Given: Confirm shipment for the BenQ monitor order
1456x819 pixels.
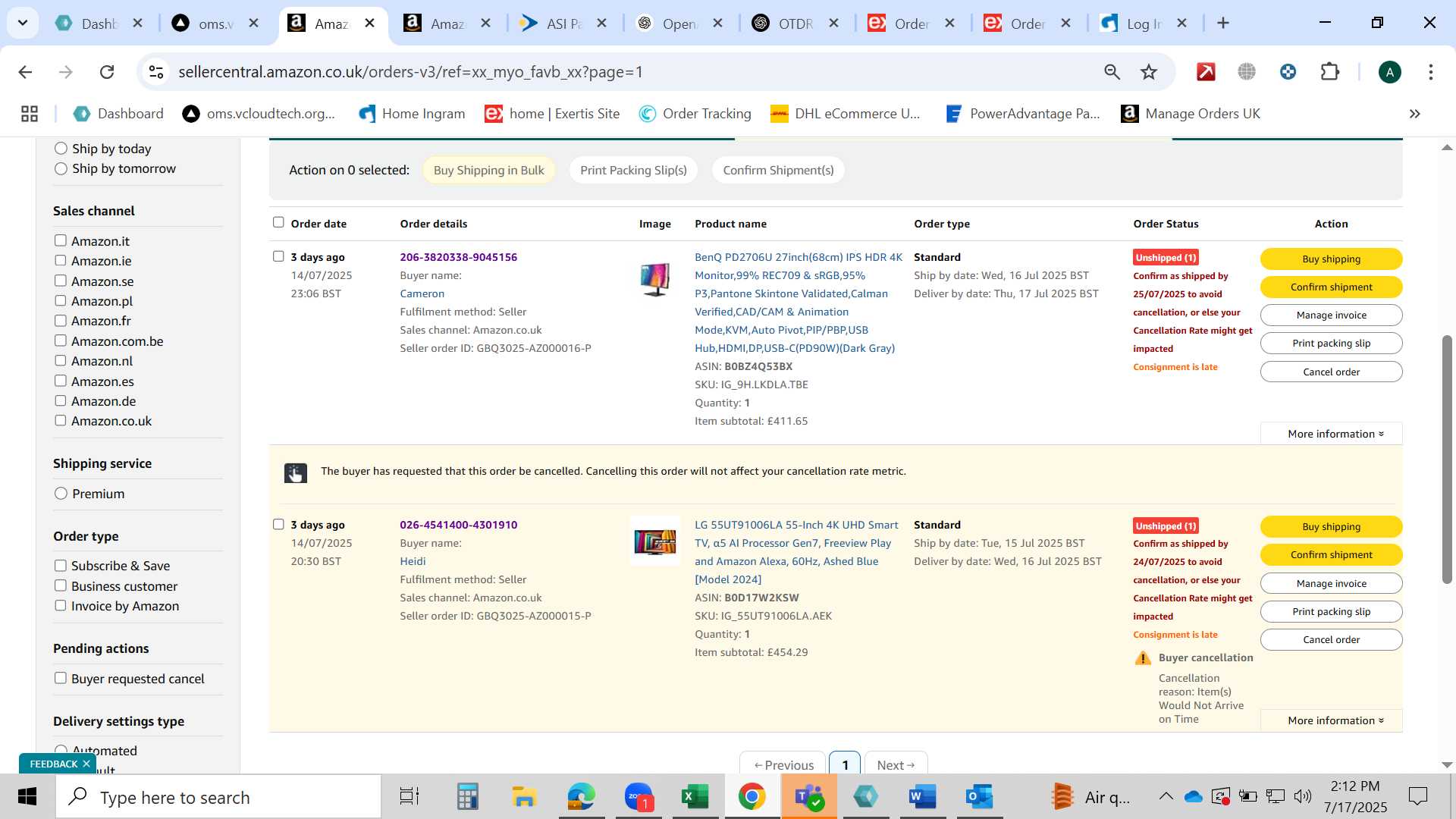Looking at the screenshot, I should [x=1331, y=287].
